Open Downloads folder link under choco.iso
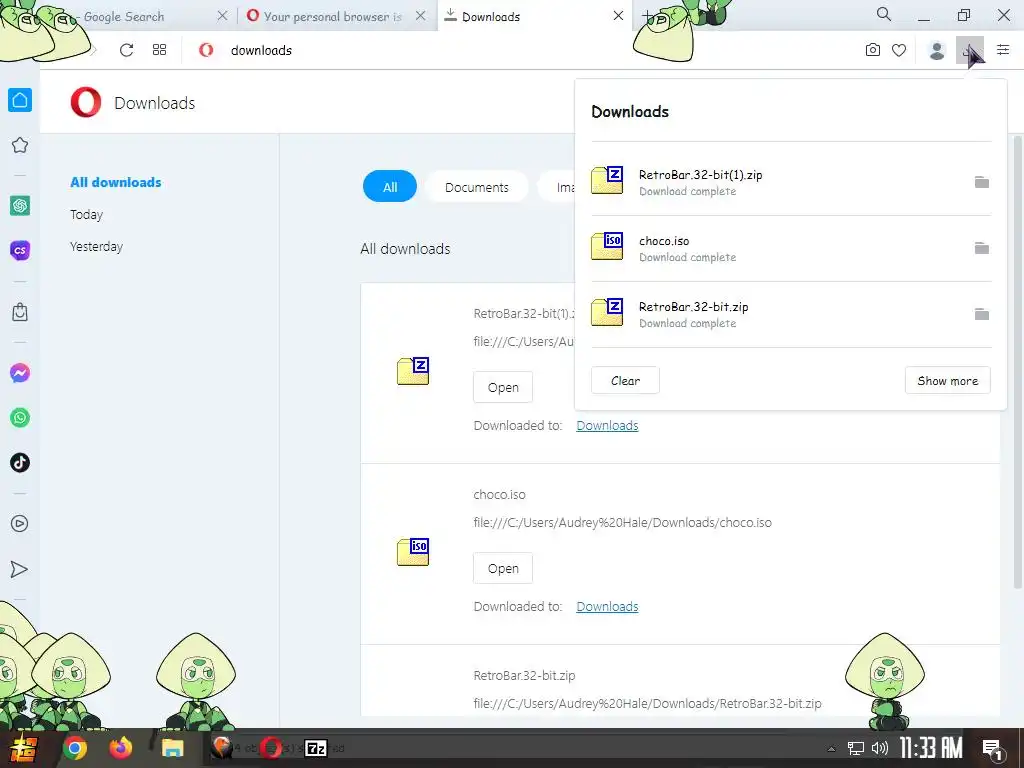 [607, 607]
